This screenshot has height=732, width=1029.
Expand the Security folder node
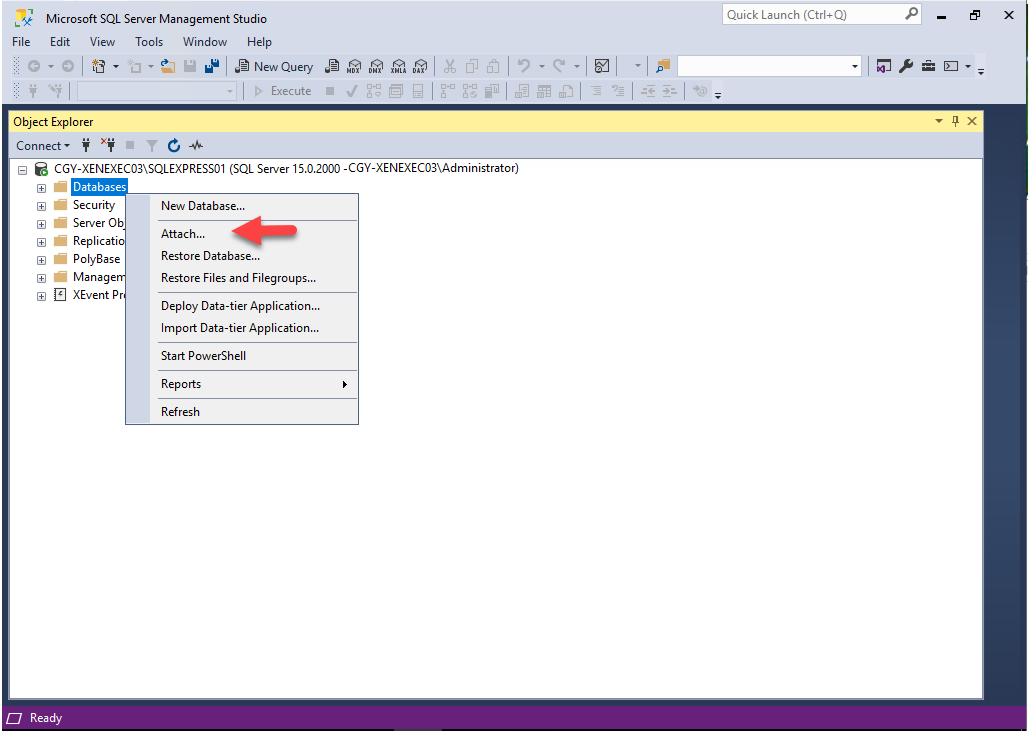pyautogui.click(x=42, y=206)
